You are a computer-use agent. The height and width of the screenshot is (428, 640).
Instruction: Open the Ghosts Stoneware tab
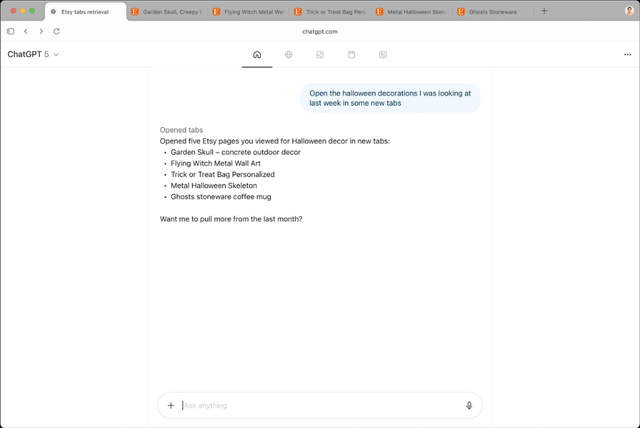click(492, 12)
